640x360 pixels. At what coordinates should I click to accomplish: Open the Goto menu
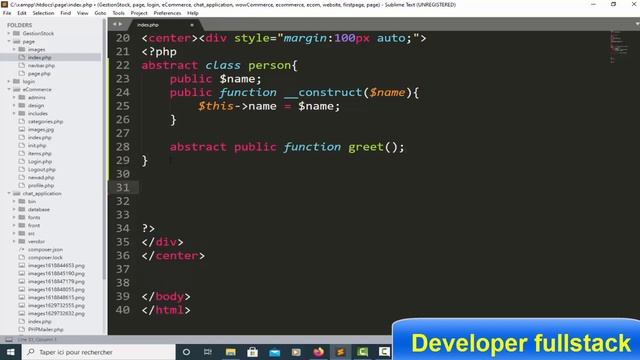coord(100,13)
